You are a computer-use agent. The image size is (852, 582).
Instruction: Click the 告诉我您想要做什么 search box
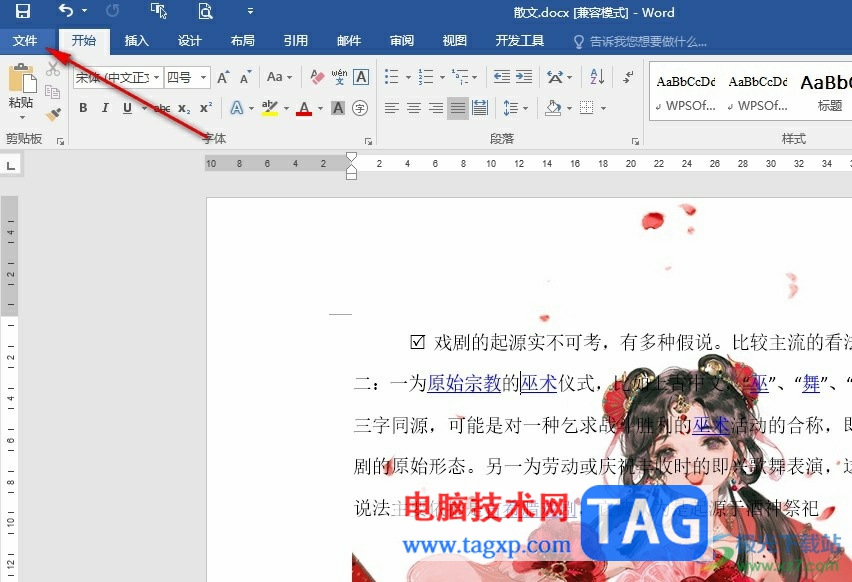pos(641,41)
